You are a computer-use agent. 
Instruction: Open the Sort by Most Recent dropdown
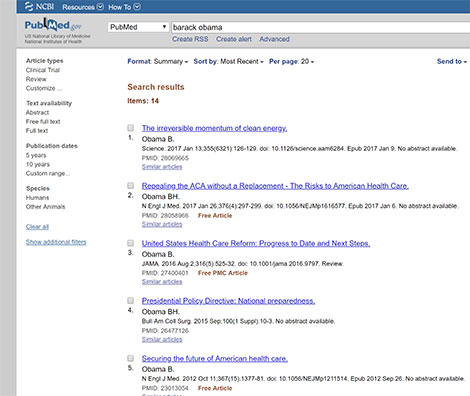(228, 61)
